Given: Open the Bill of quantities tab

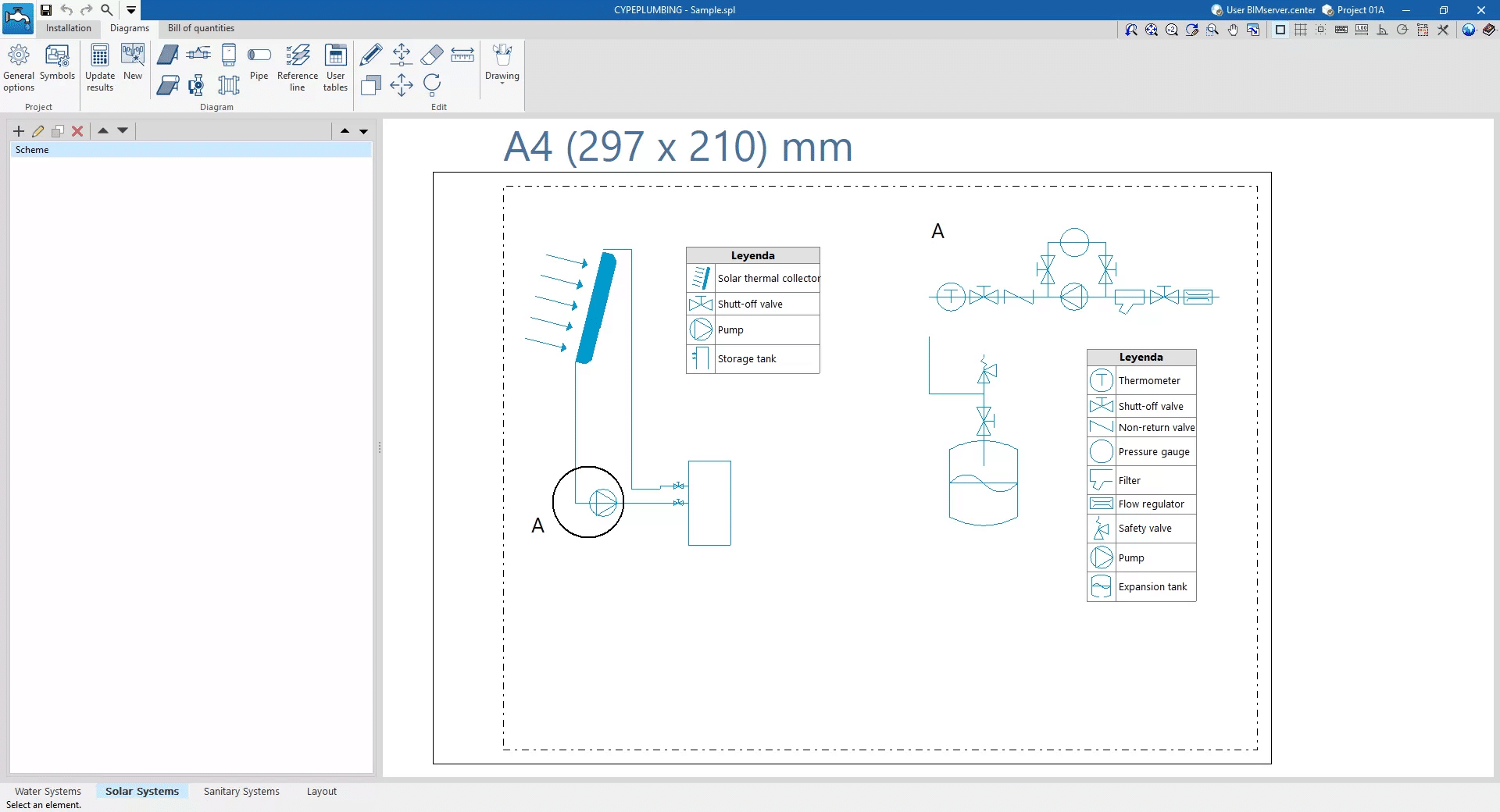Looking at the screenshot, I should pyautogui.click(x=201, y=28).
